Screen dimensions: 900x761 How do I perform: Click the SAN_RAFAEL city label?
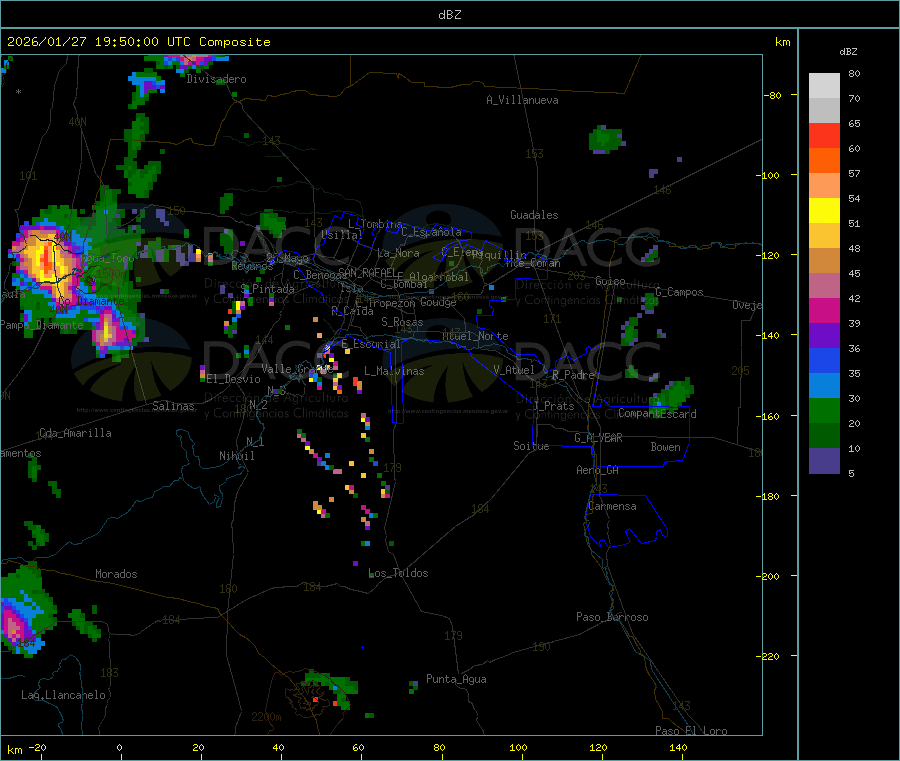367,273
